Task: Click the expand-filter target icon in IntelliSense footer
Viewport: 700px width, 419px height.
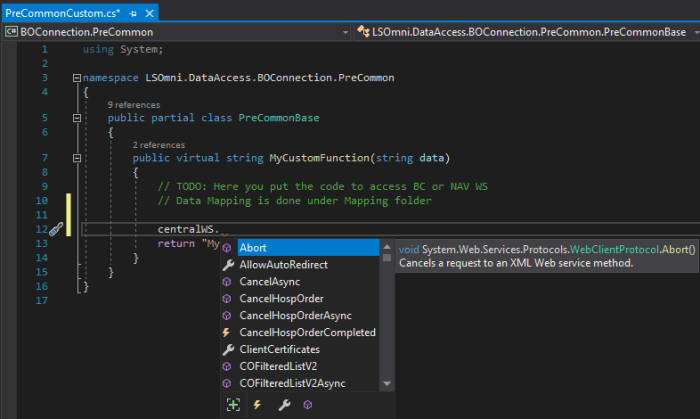Action: coord(233,405)
